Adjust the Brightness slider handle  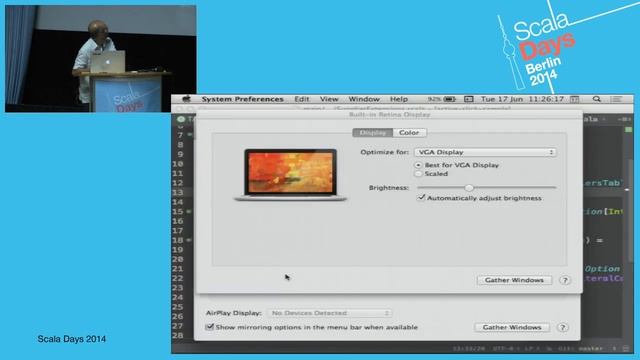[469, 188]
